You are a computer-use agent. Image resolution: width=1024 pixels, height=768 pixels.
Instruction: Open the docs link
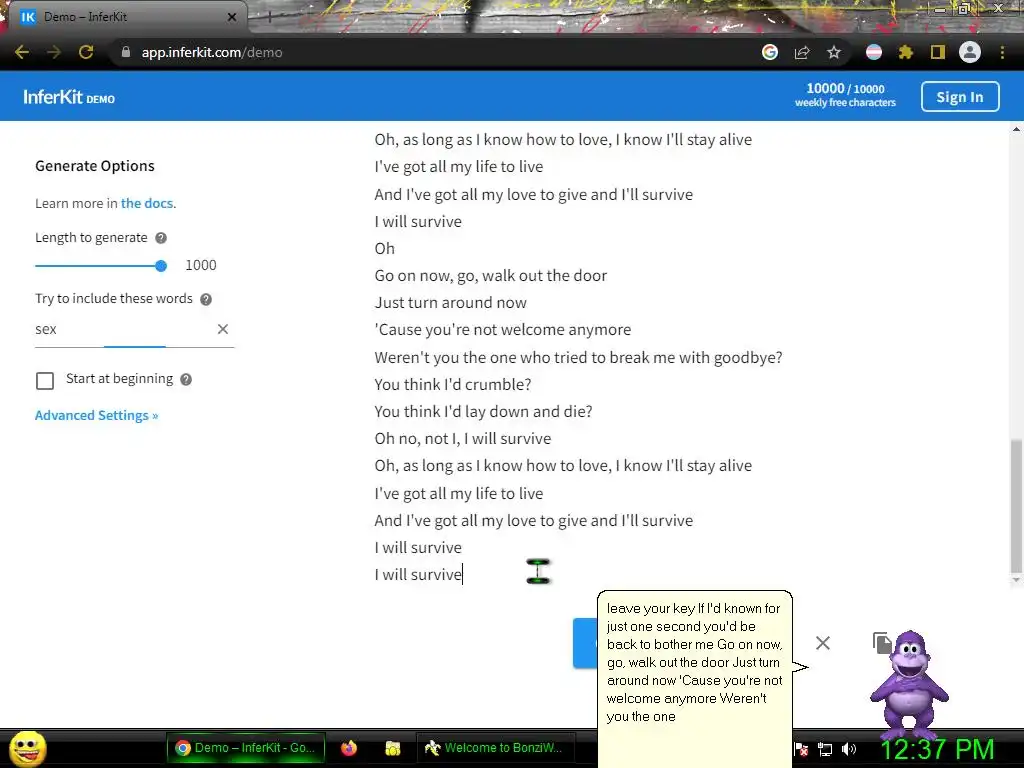coord(147,203)
